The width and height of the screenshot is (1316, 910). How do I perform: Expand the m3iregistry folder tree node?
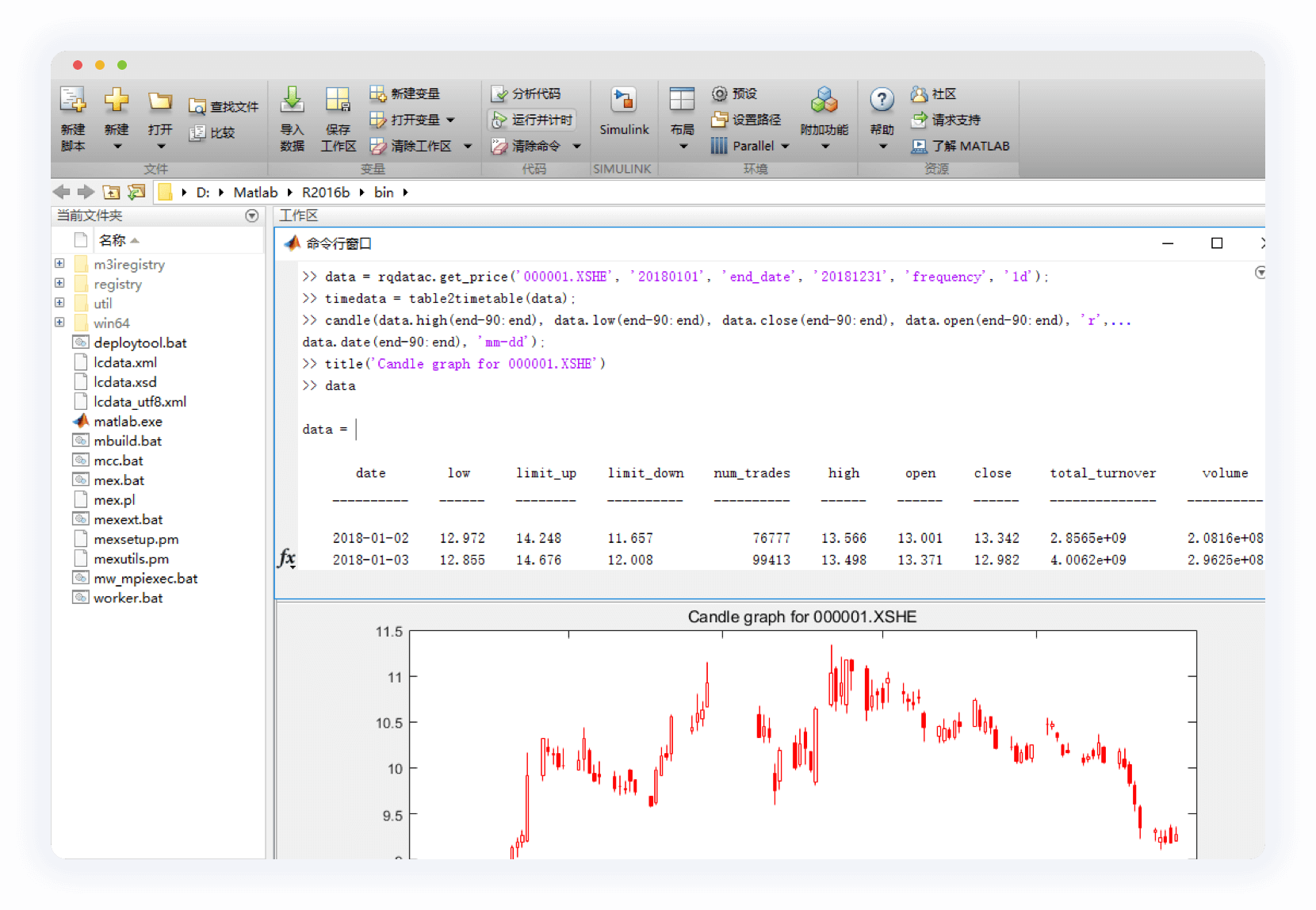coord(59,264)
